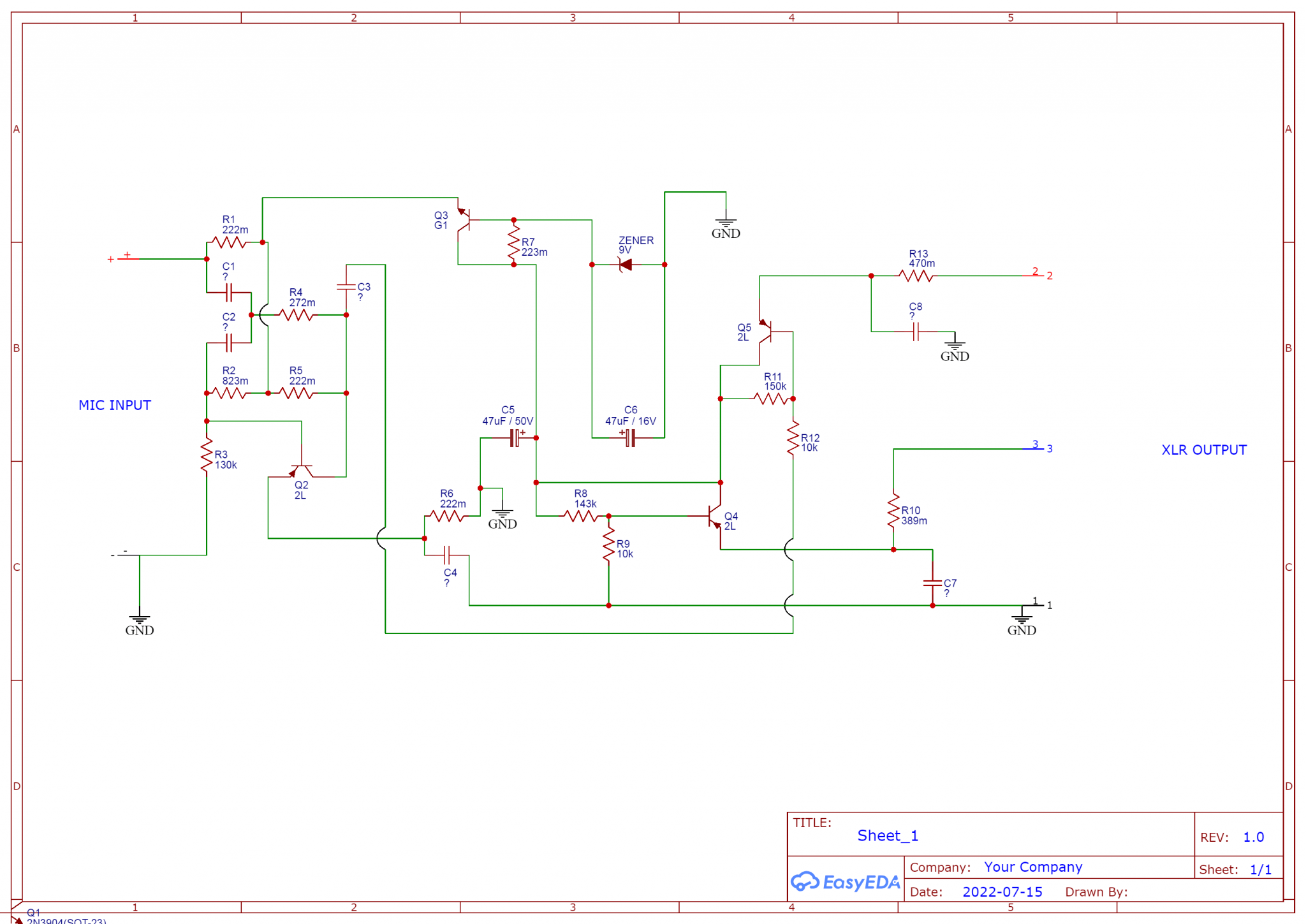The image size is (1306, 924).
Task: Select the negative mic input terminal
Action: tap(125, 554)
